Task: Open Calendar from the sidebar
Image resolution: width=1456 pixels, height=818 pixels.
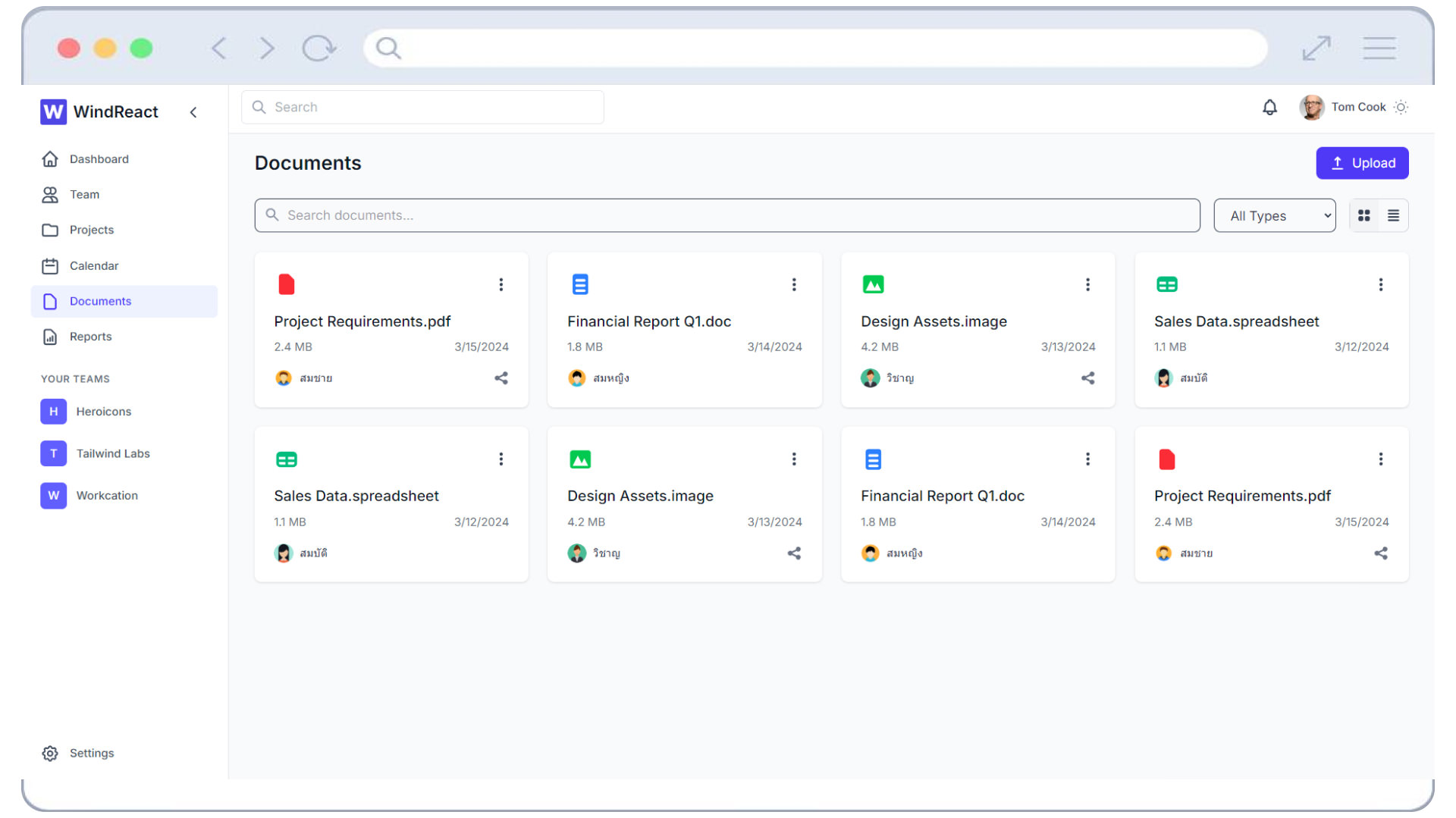Action: point(124,266)
